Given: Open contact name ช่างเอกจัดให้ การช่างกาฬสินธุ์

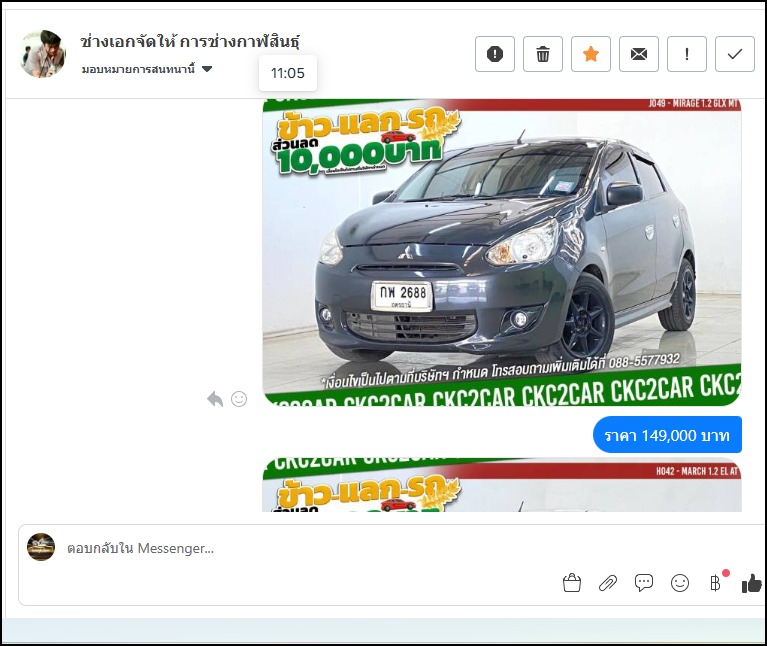Looking at the screenshot, I should [190, 42].
